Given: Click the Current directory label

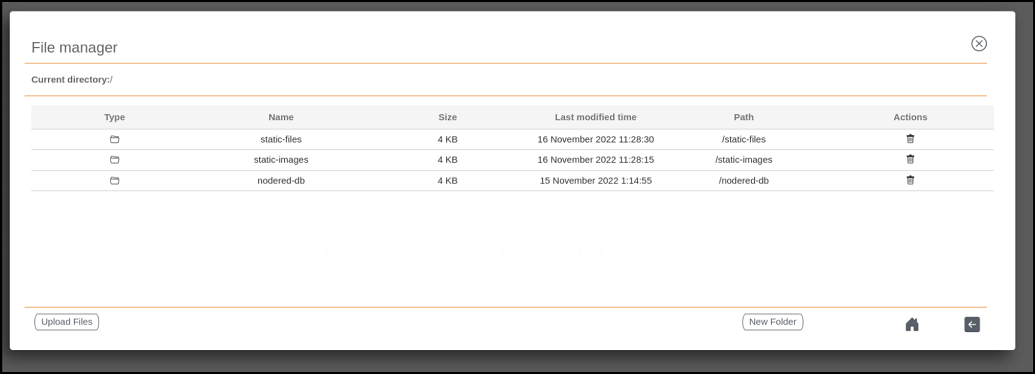Looking at the screenshot, I should [x=72, y=80].
